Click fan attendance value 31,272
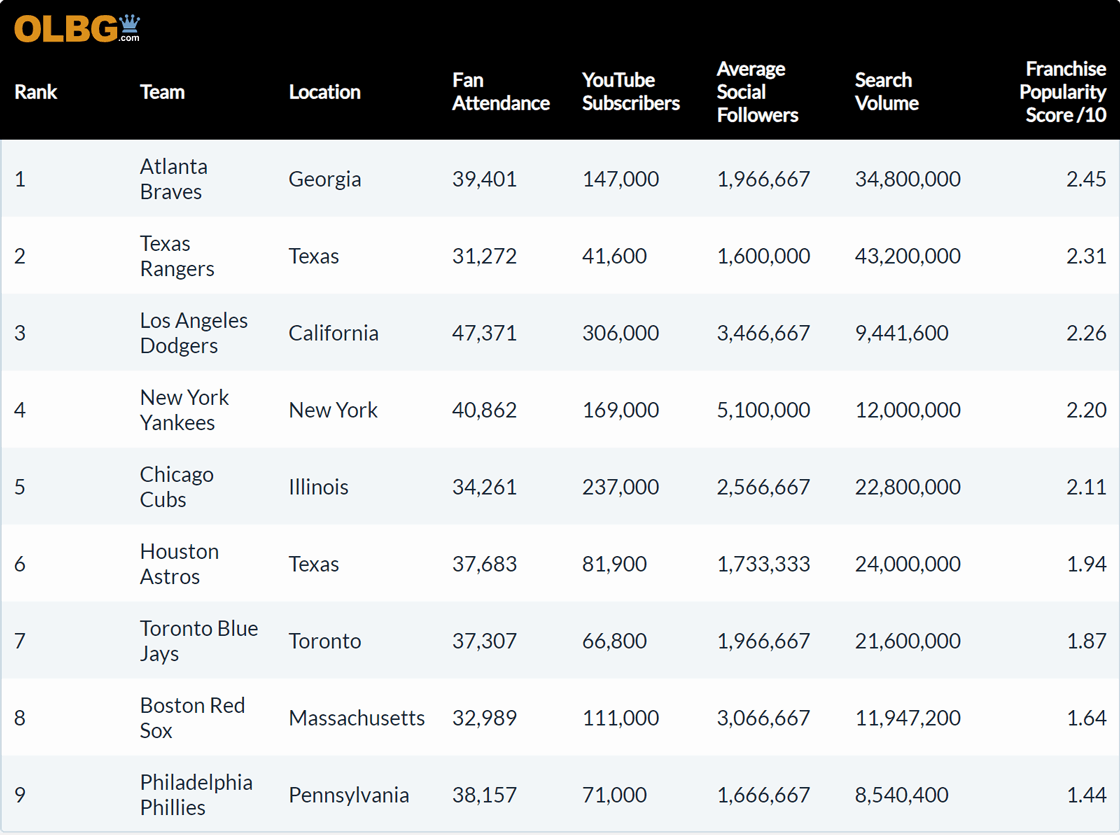1120x835 pixels. tap(484, 256)
